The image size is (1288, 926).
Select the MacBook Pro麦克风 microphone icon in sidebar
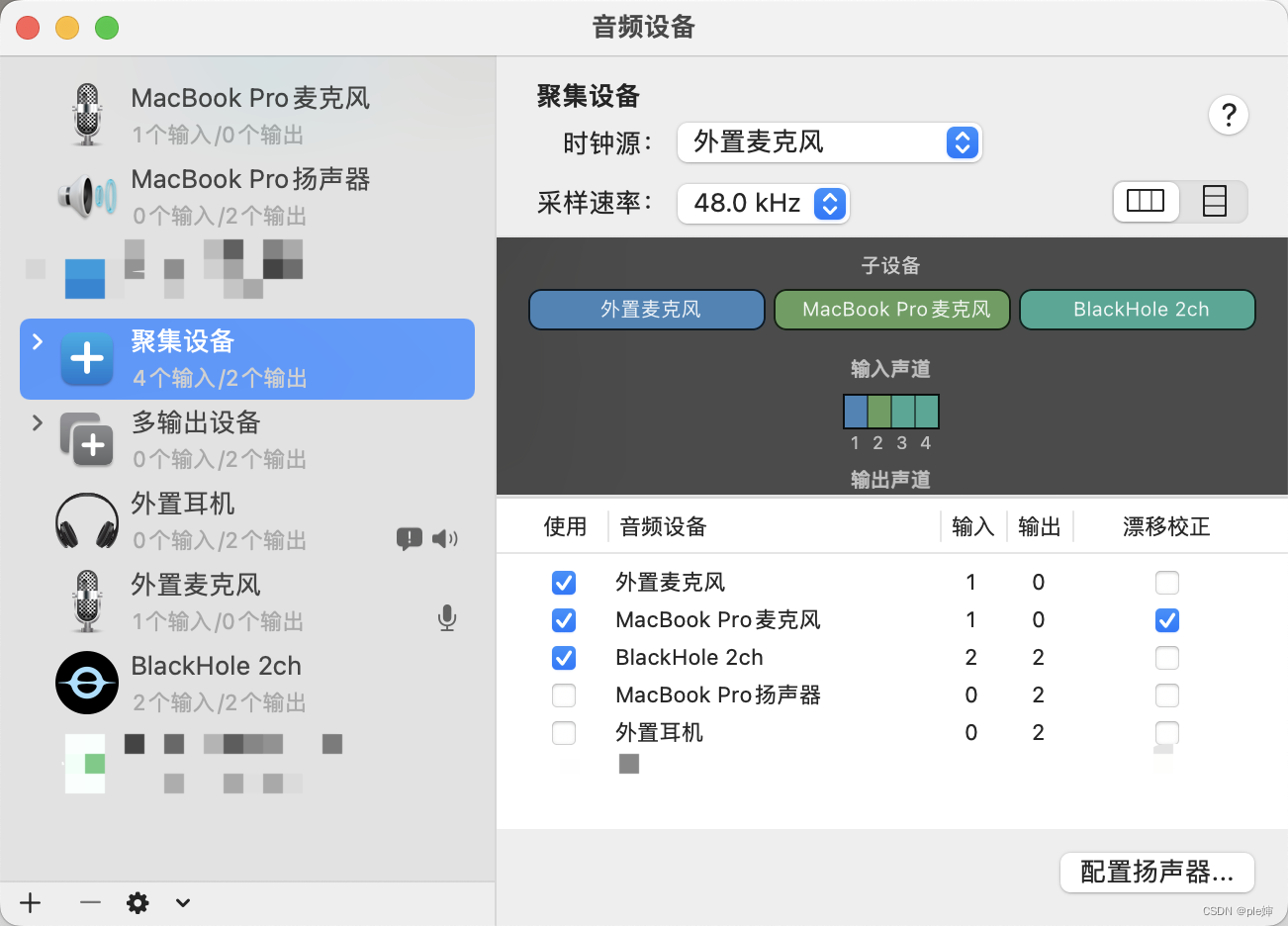click(x=88, y=115)
